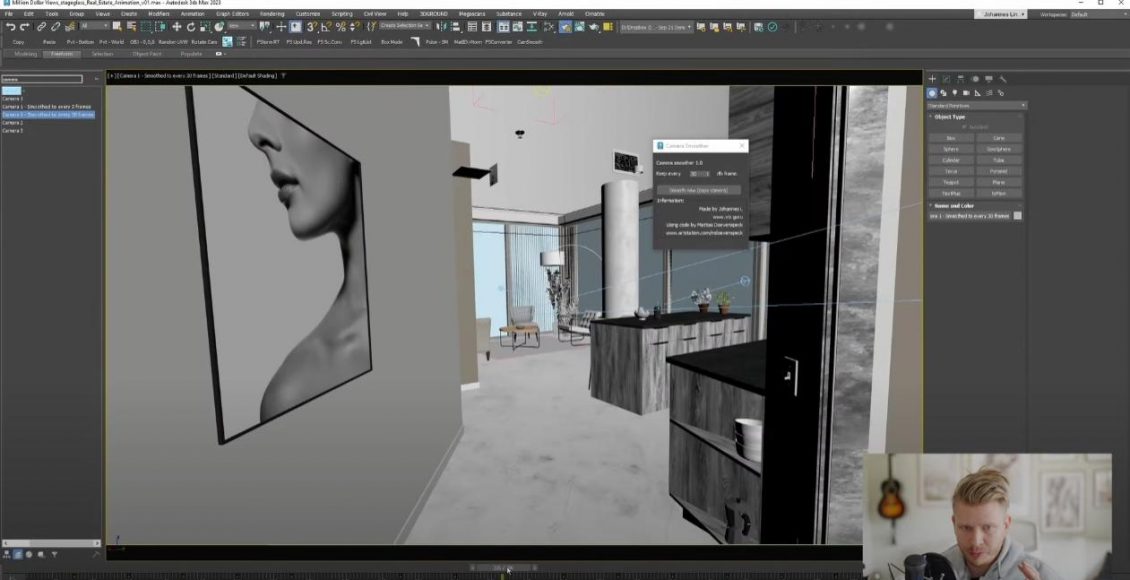The height and width of the screenshot is (580, 1130).
Task: Open the Rendering menu
Action: 272,14
